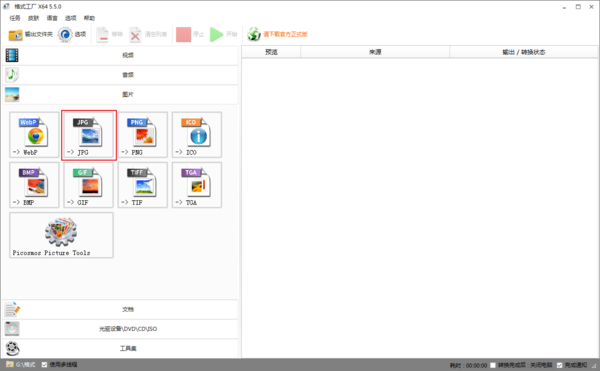
Task: Open the PNG conversion tool
Action: pos(143,135)
